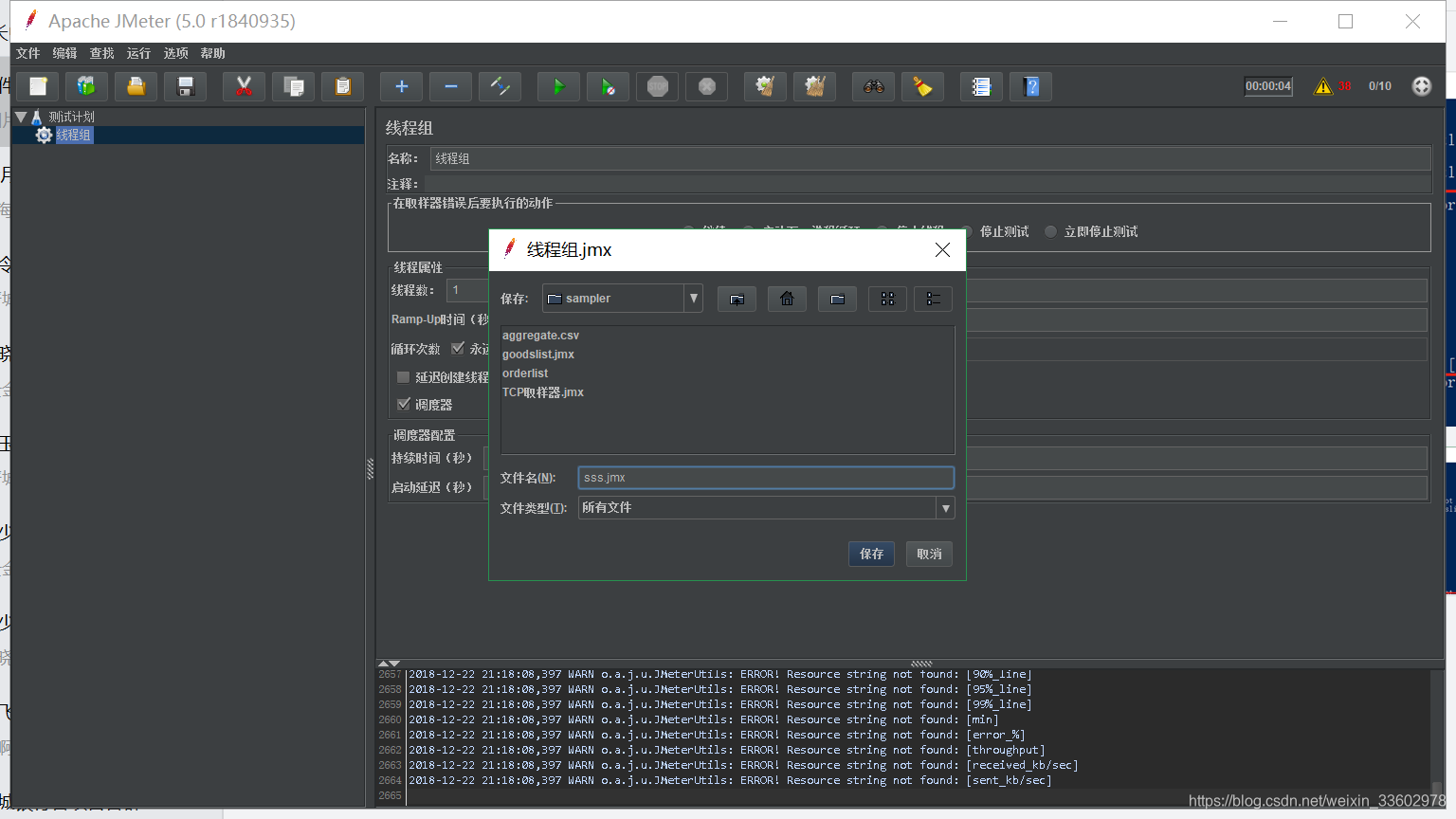Open the 查找 menu
This screenshot has height=819, width=1456.
click(102, 53)
